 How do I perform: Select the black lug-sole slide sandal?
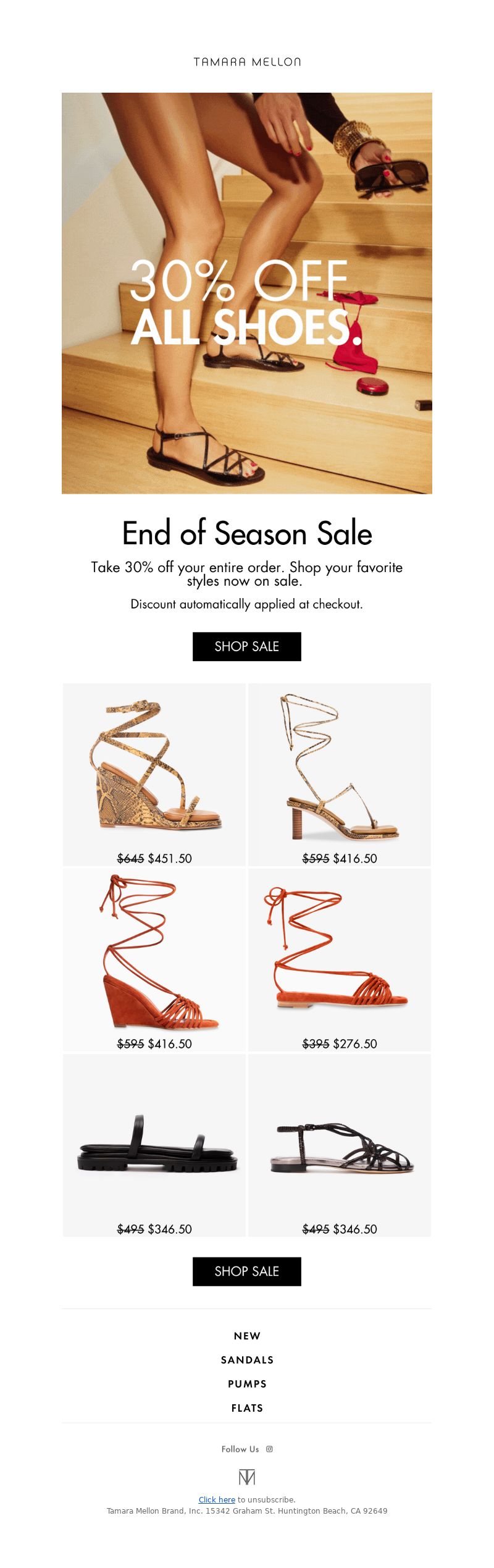[154, 1145]
